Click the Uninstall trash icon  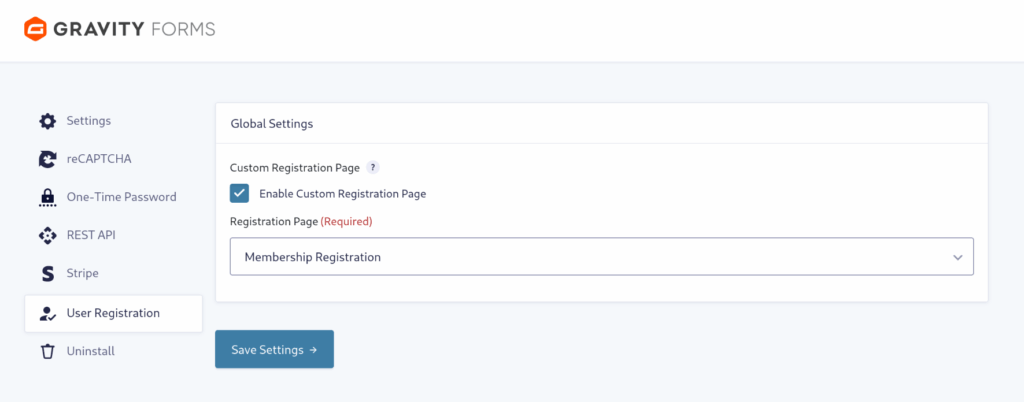(x=47, y=351)
